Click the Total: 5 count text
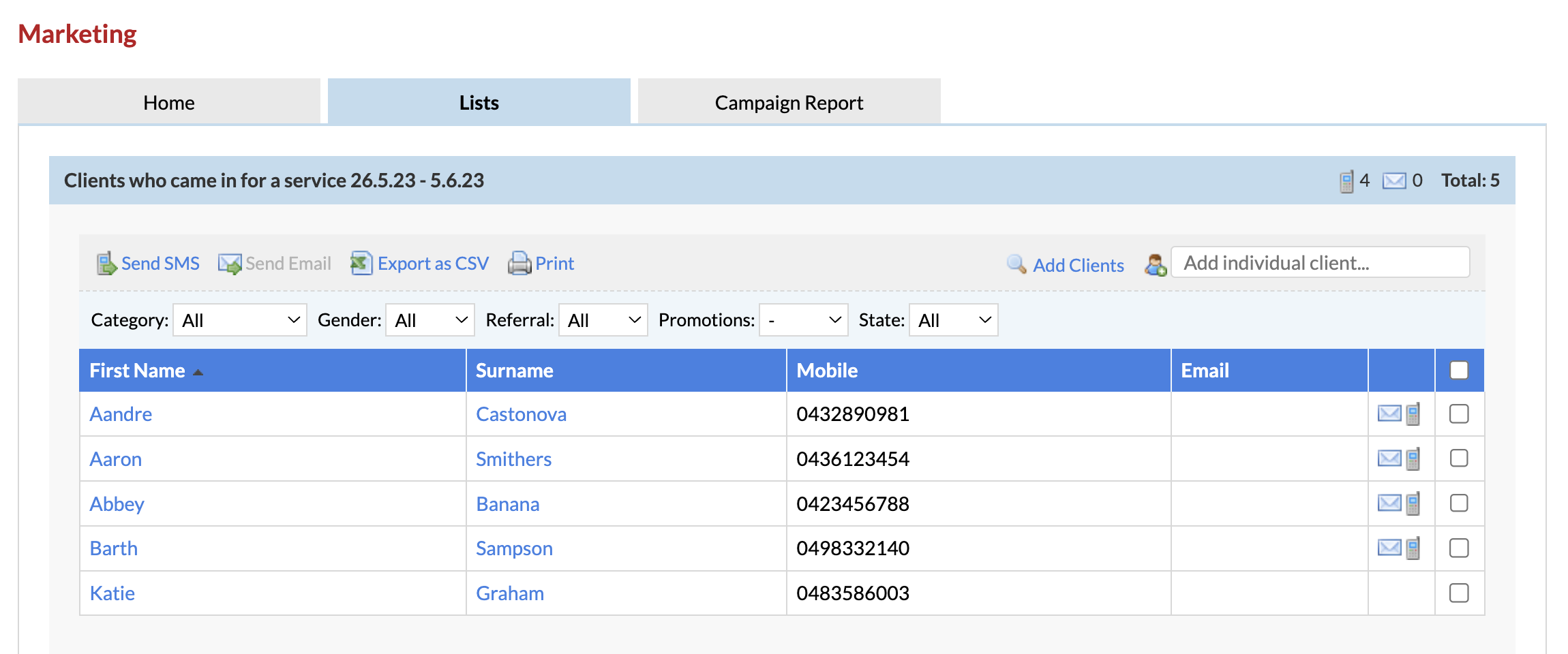1568x654 pixels. point(1471,181)
